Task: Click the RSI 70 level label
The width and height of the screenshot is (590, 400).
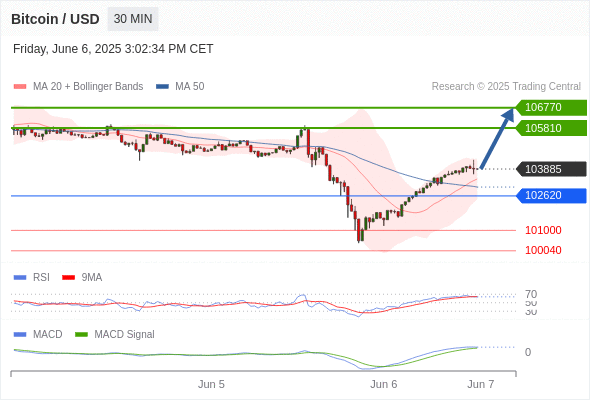Action: (x=531, y=294)
